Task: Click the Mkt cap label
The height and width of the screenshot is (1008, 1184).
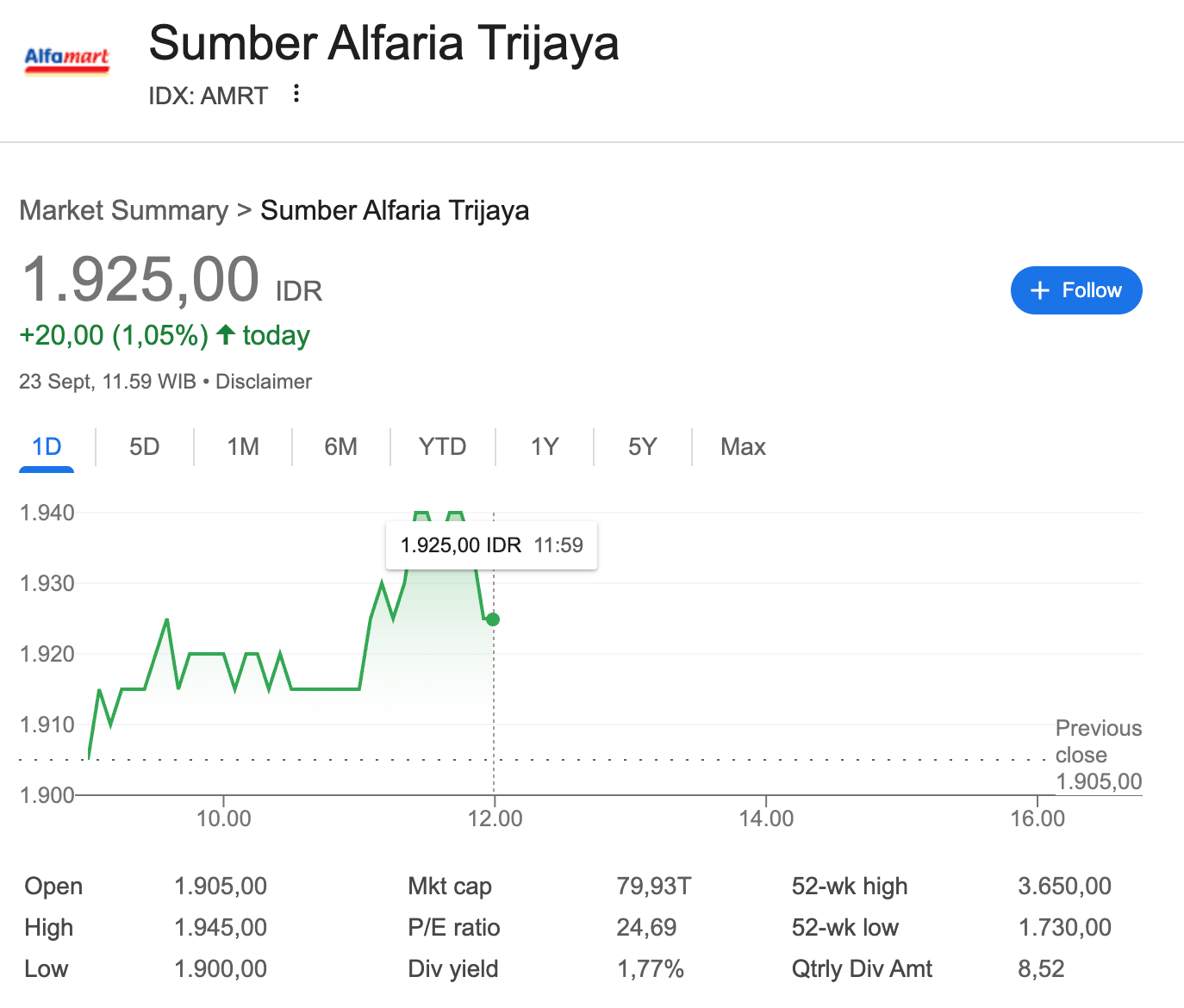Action: 450,886
